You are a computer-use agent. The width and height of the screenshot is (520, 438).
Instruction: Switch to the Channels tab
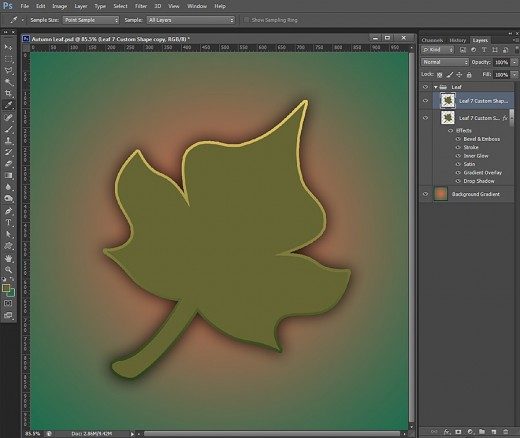(432, 40)
